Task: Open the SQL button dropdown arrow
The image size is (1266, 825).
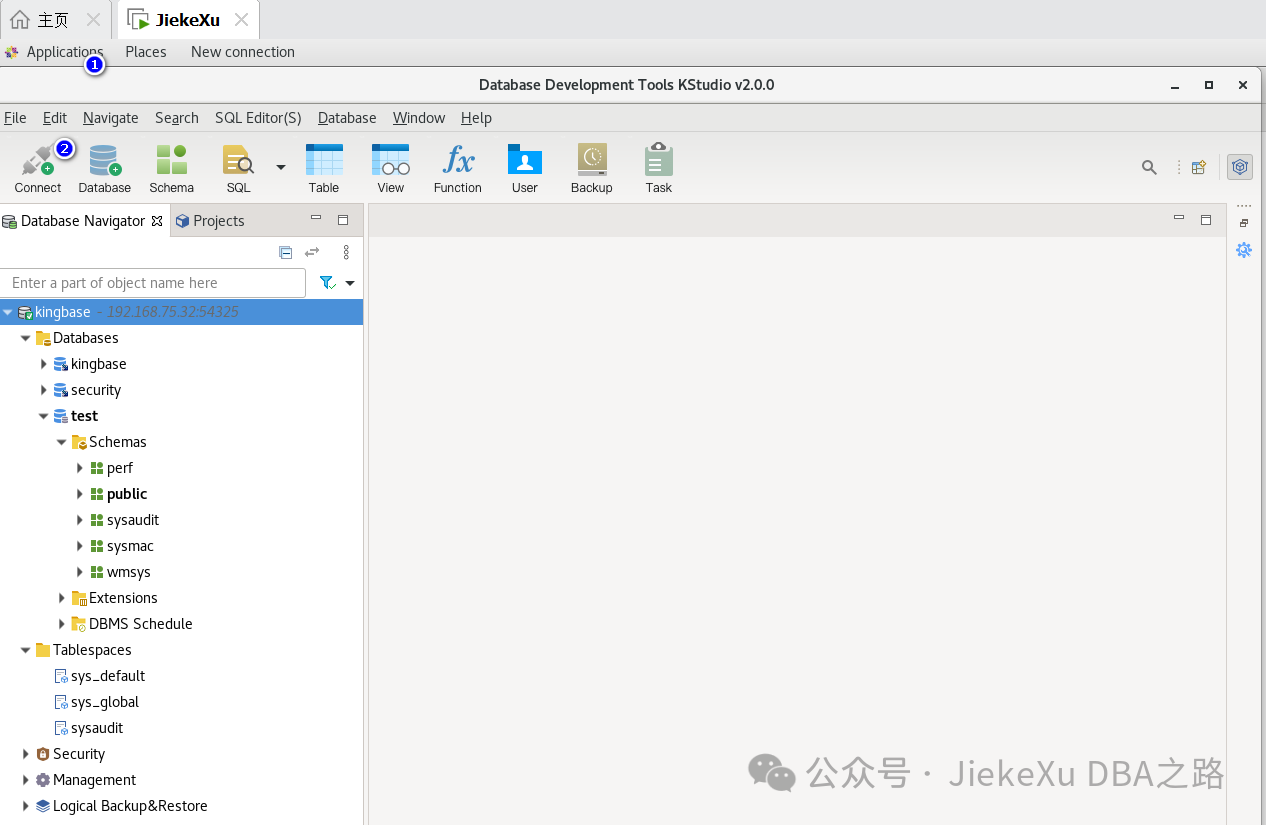Action: 280,167
